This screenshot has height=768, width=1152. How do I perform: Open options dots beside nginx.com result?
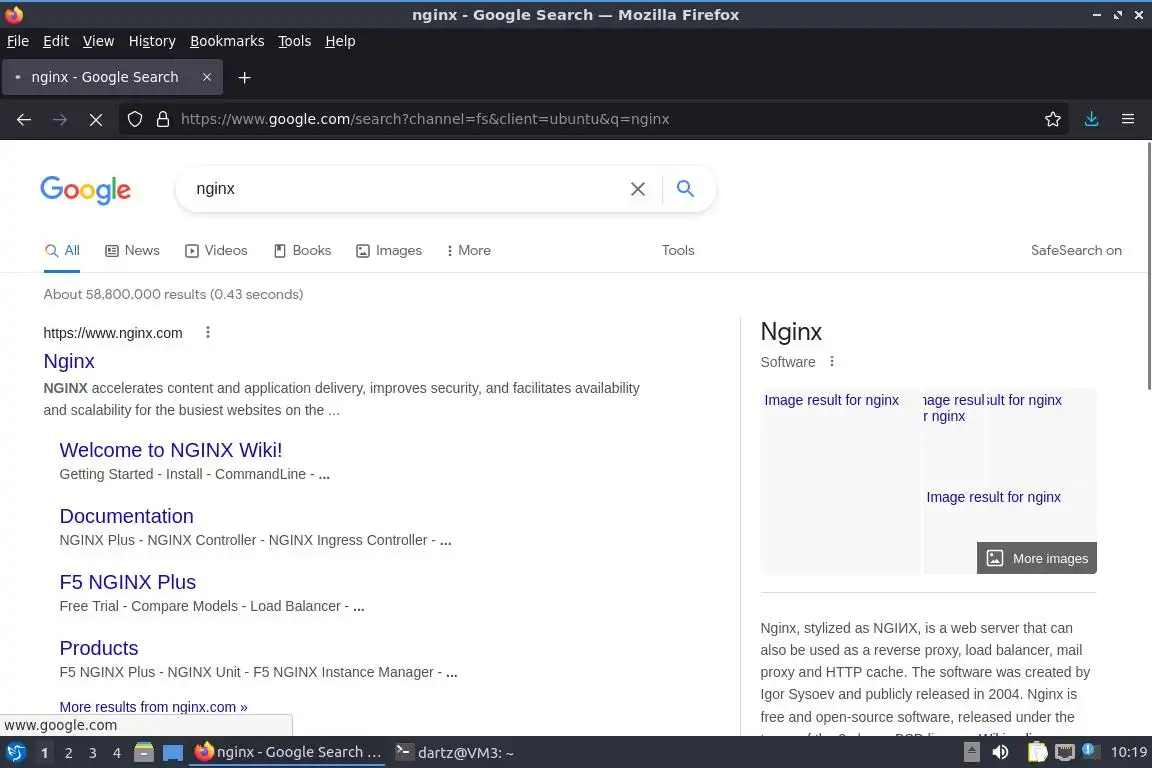(x=208, y=332)
